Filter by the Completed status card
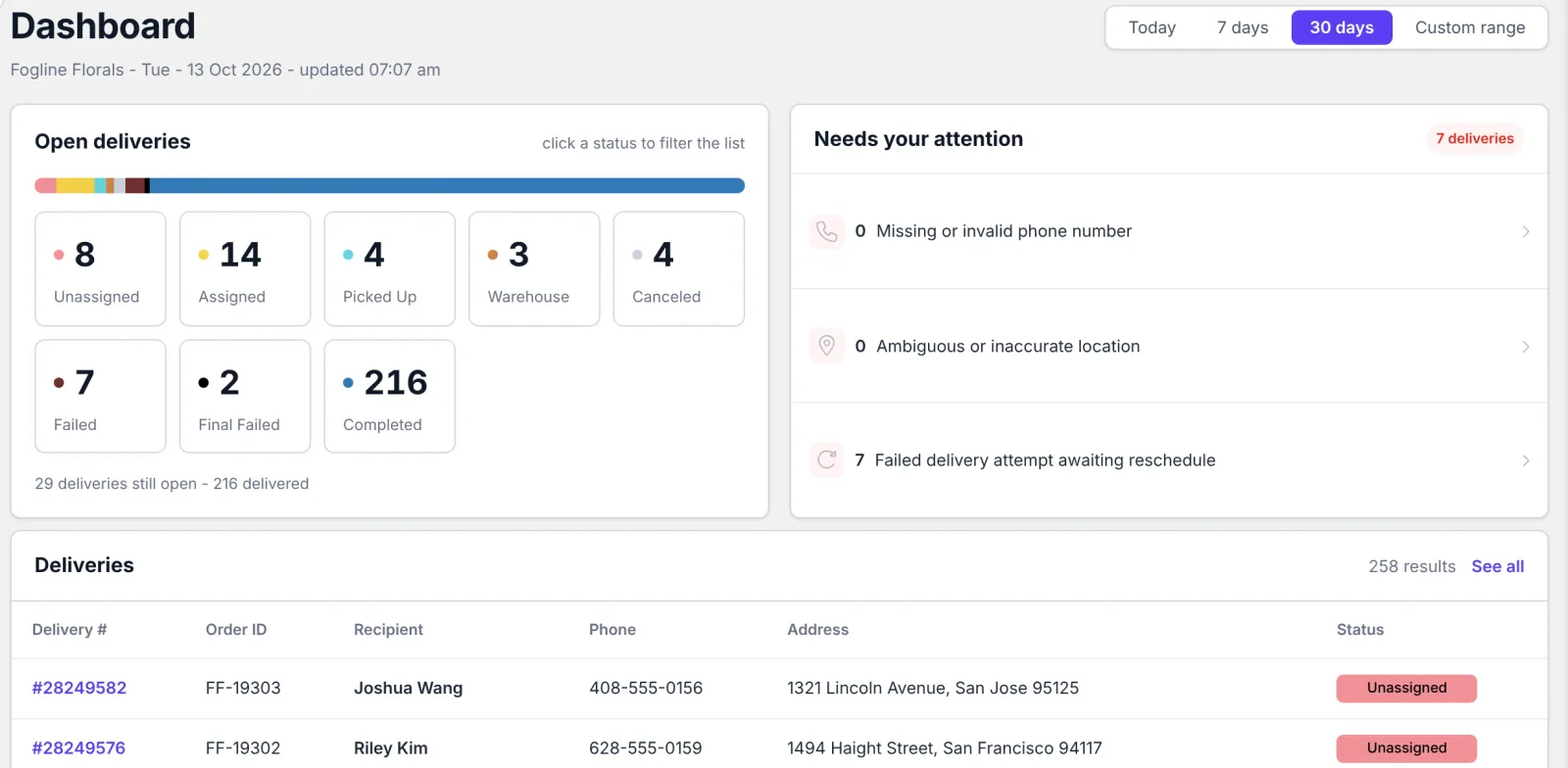 pyautogui.click(x=389, y=397)
